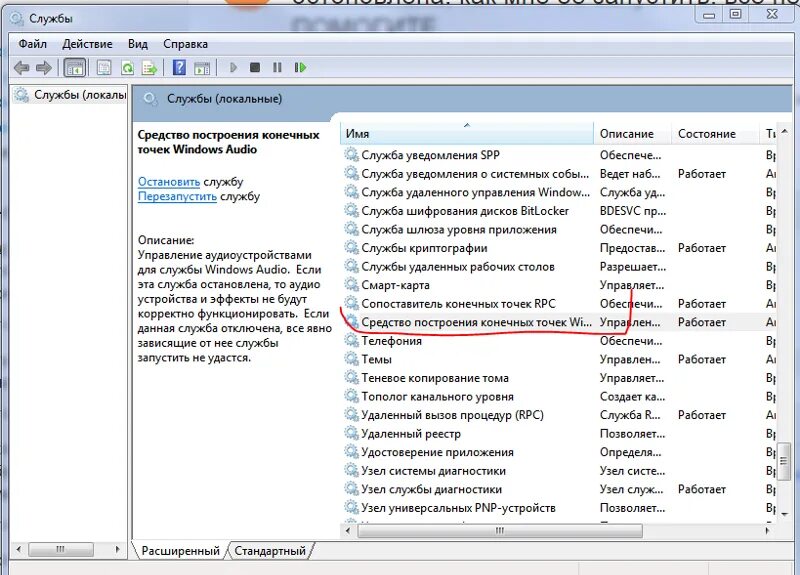
Task: Click gear icon of Служба уведомления SPP
Action: 351,155
